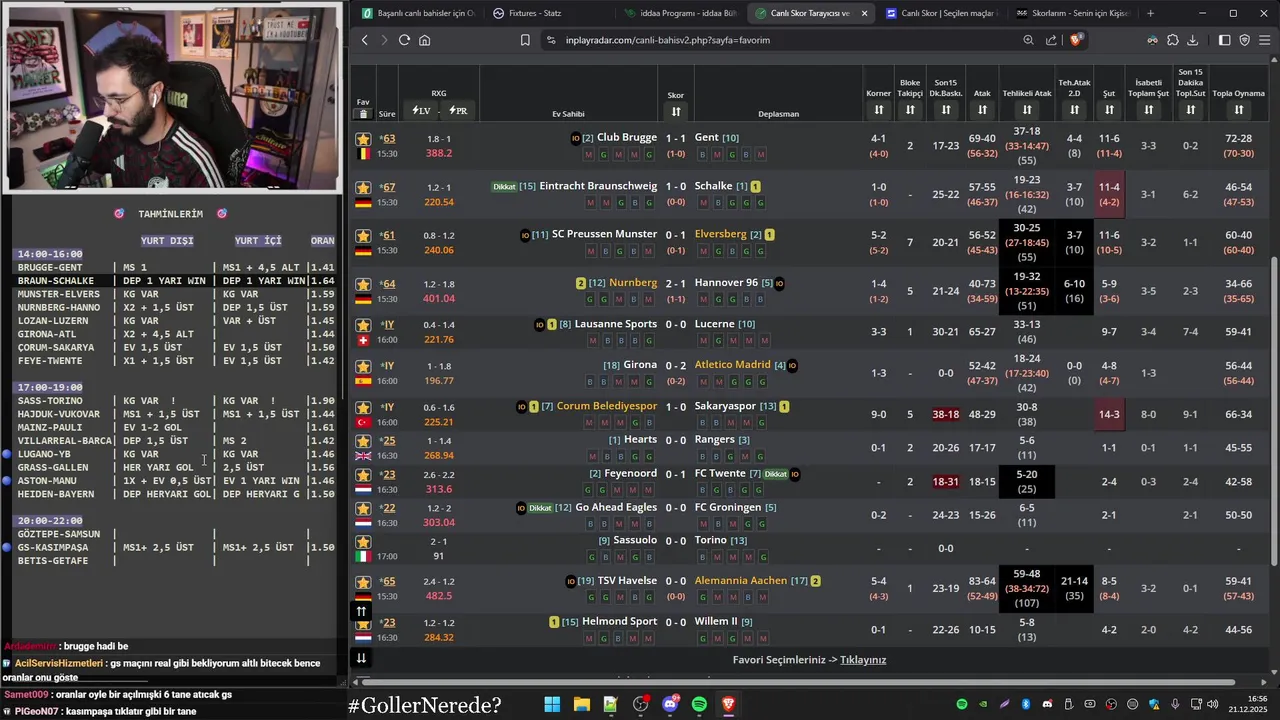The width and height of the screenshot is (1280, 720).
Task: Open File Explorer from taskbar
Action: click(581, 704)
